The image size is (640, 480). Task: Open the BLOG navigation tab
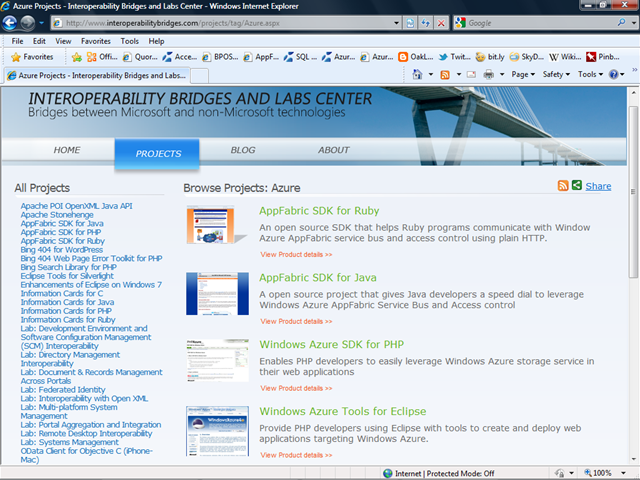tap(243, 150)
